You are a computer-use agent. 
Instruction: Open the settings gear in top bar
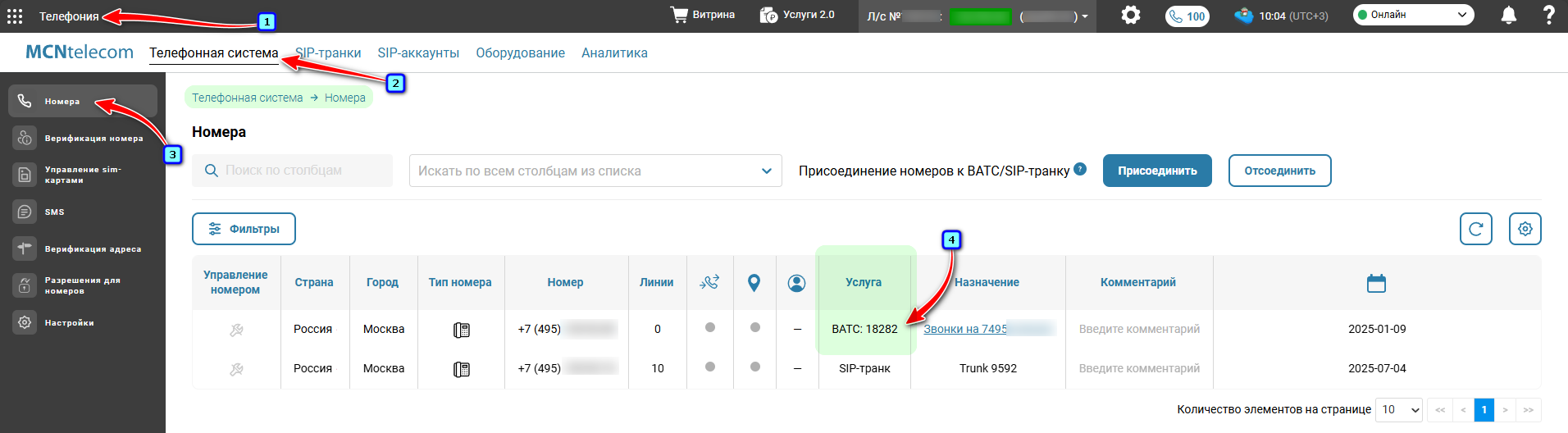[x=1131, y=15]
